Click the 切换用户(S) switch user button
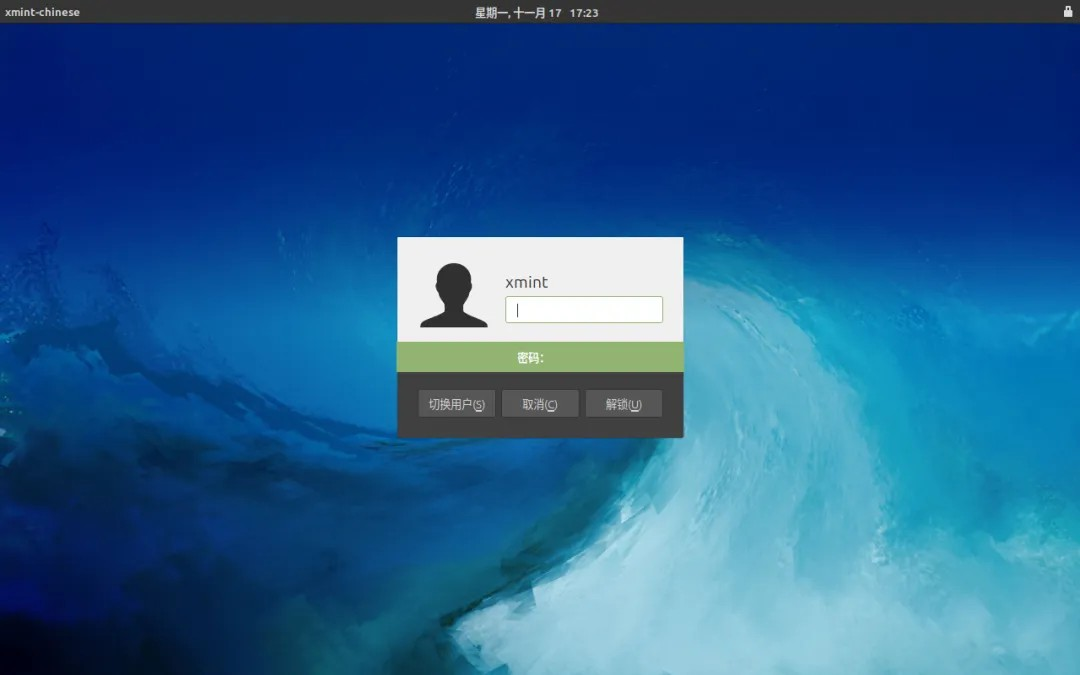Image resolution: width=1080 pixels, height=675 pixels. tap(457, 404)
